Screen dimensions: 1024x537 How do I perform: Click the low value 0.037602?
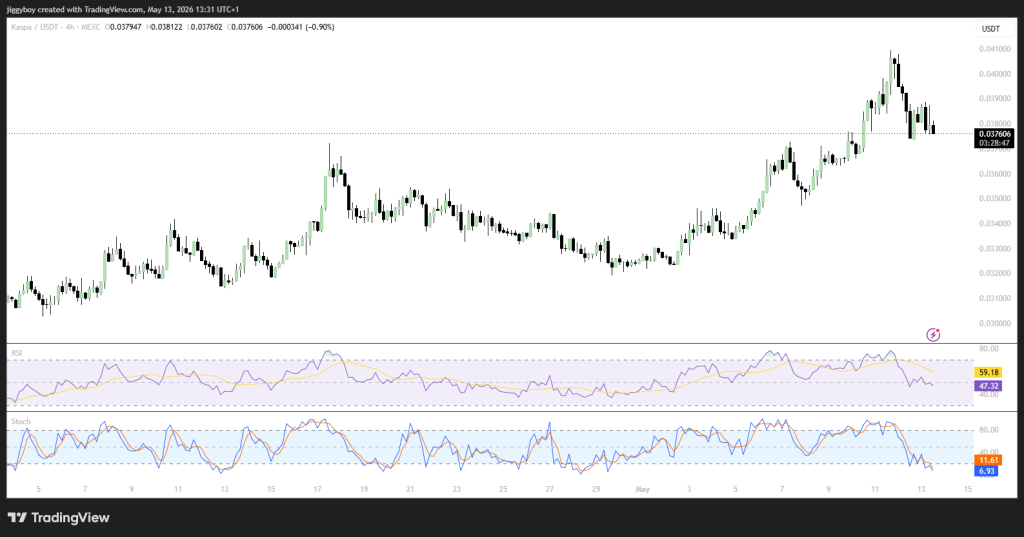coord(204,27)
